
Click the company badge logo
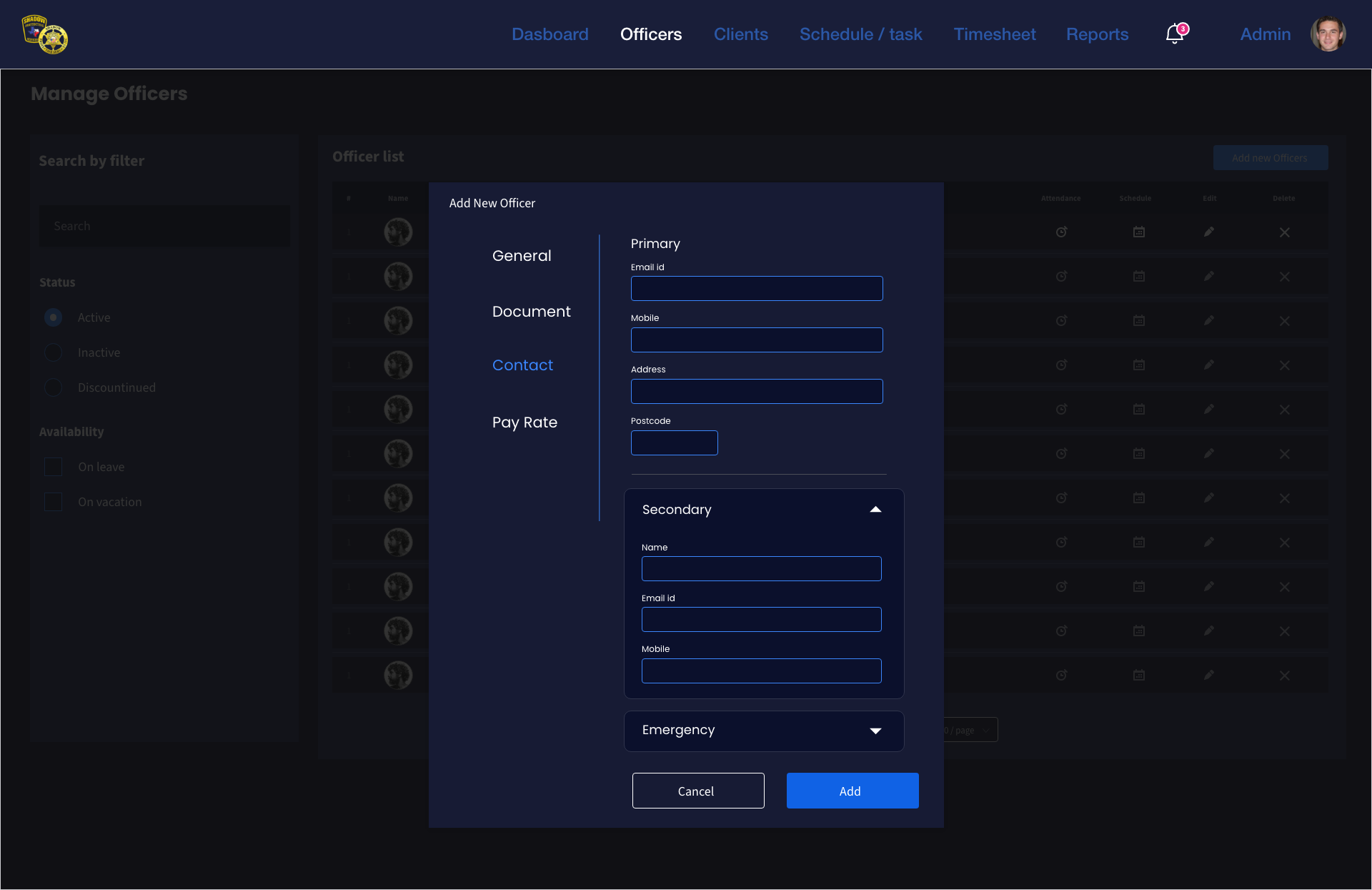tap(44, 34)
